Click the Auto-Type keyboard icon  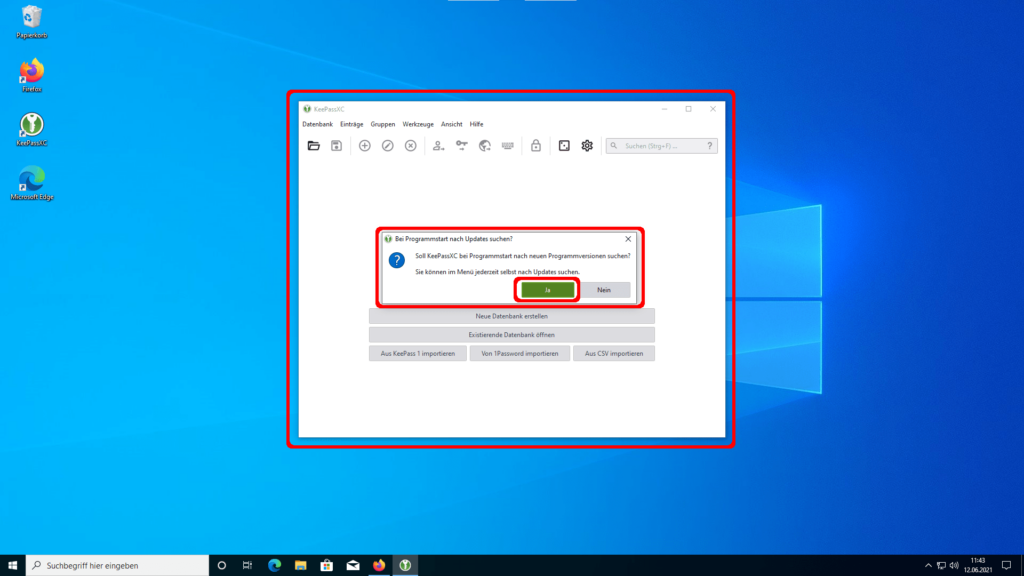[507, 146]
